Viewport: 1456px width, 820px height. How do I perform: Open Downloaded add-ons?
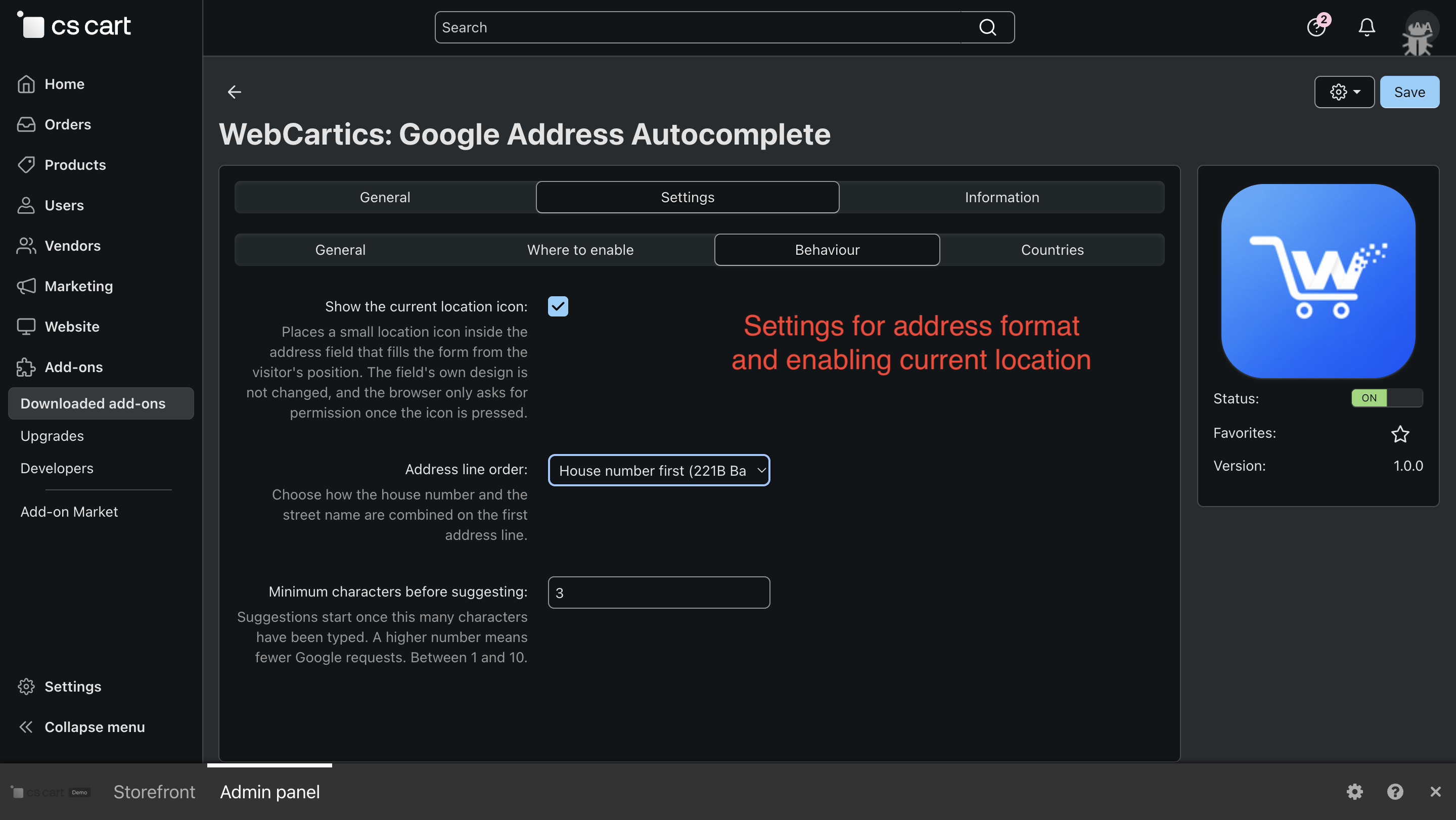(x=101, y=403)
